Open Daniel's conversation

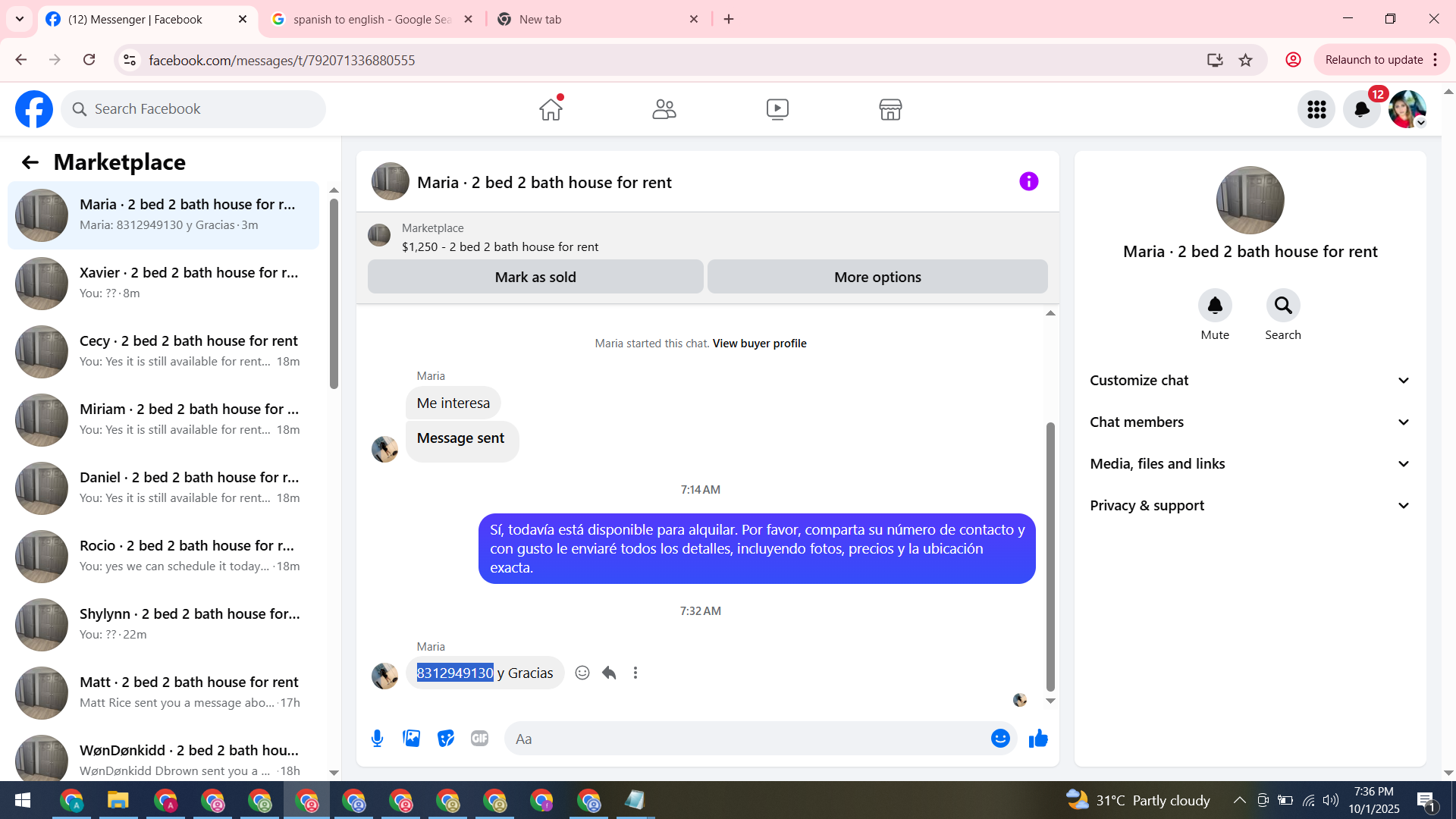[163, 488]
